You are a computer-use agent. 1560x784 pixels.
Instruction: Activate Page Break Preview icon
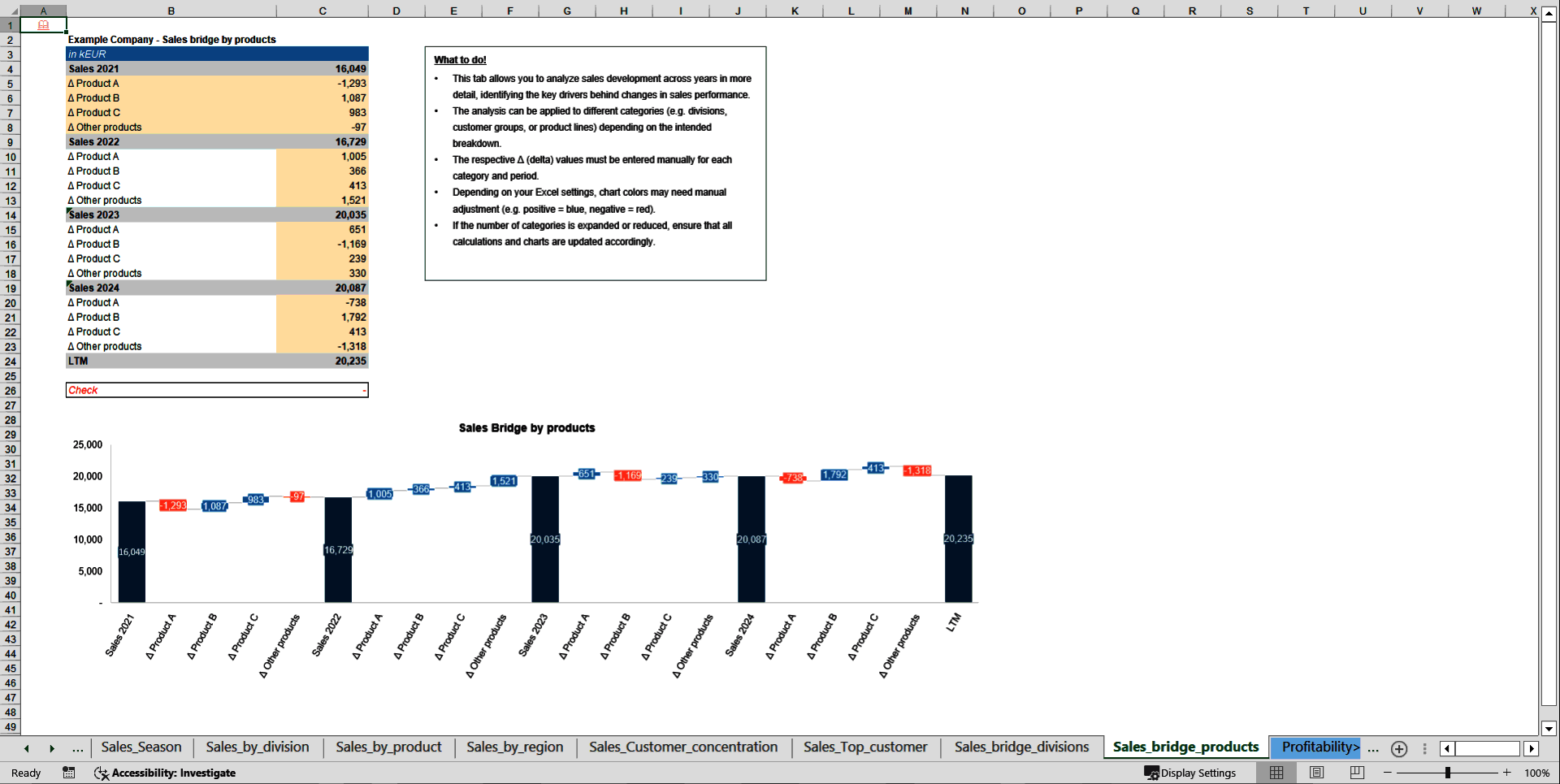tap(1355, 773)
